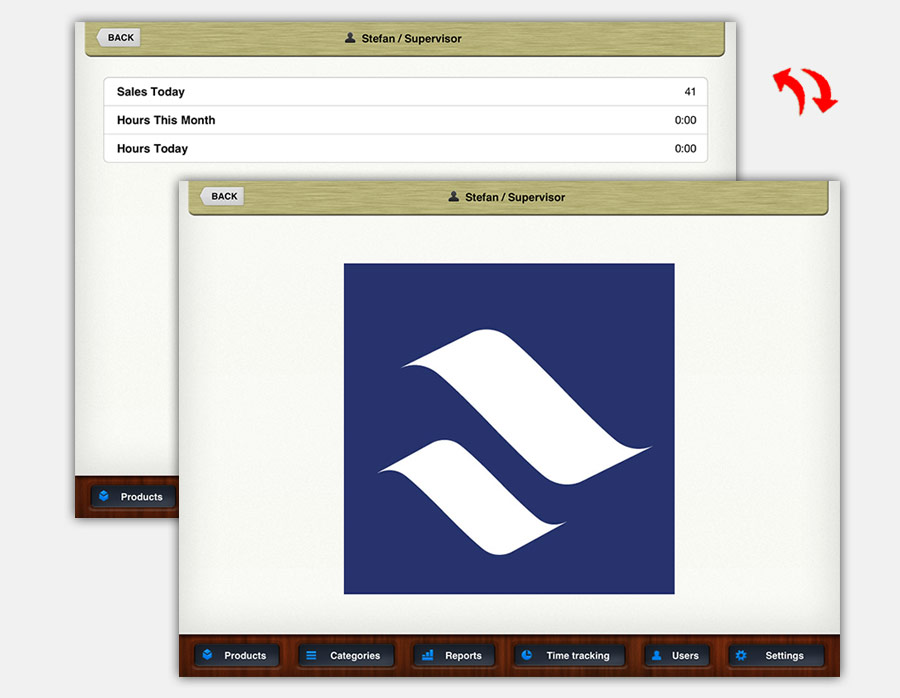This screenshot has height=698, width=900.
Task: Click the blue logo image
Action: (509, 429)
